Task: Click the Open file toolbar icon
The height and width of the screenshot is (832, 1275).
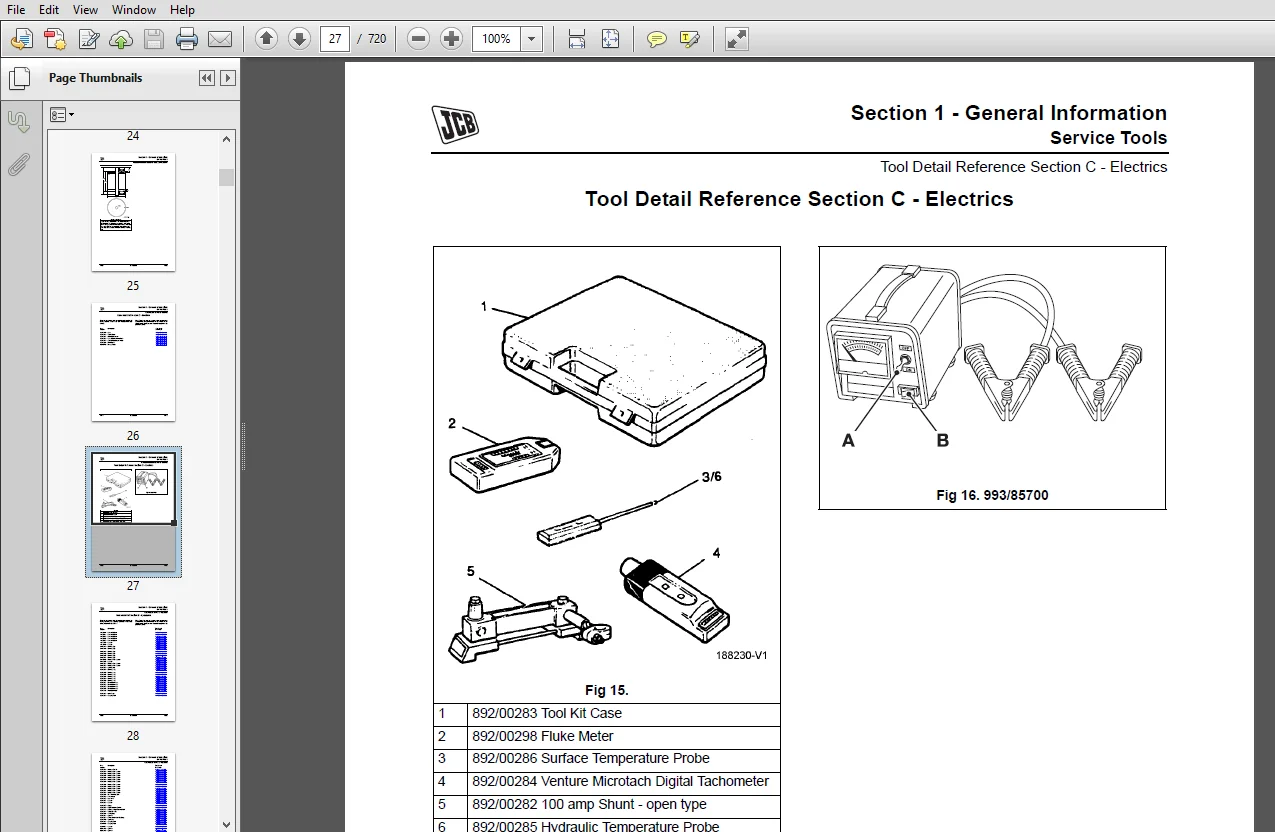Action: [22, 40]
